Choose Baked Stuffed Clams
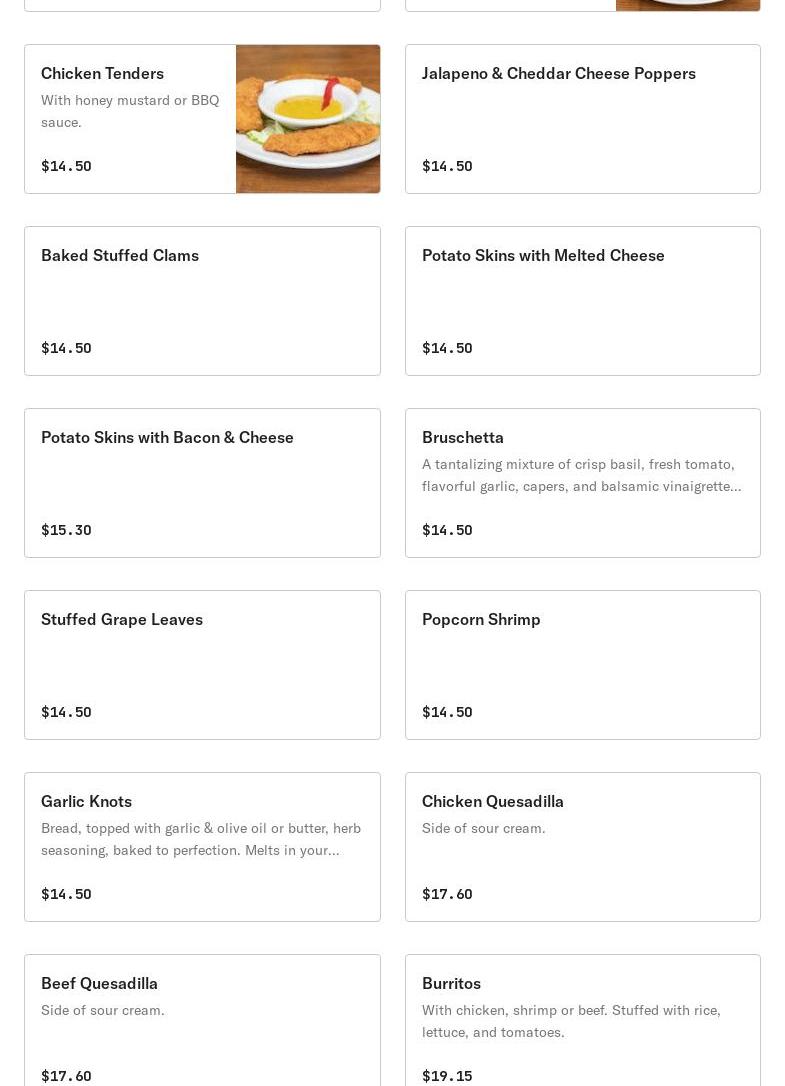785x1086 pixels. 120,256
